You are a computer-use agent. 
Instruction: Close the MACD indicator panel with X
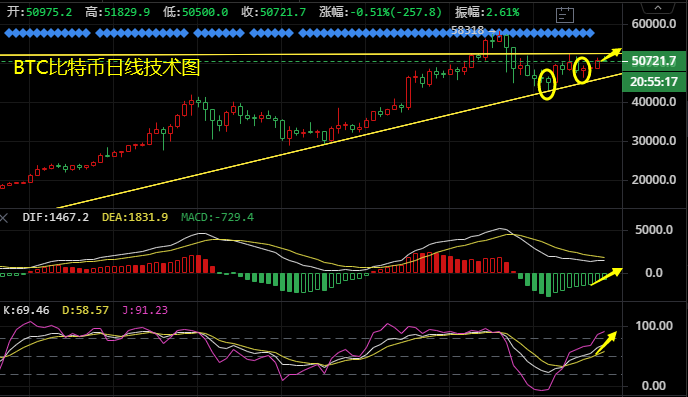pos(4,218)
